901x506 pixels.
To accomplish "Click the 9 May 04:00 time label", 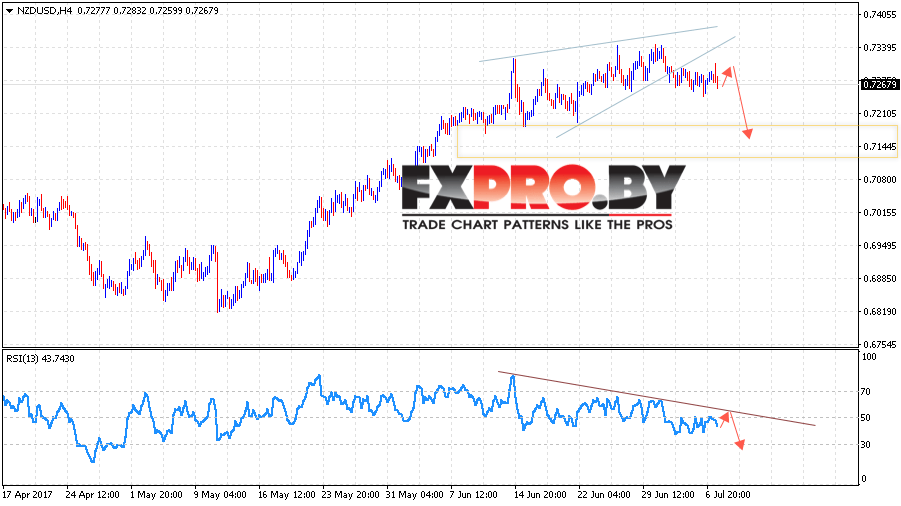I will click(220, 495).
